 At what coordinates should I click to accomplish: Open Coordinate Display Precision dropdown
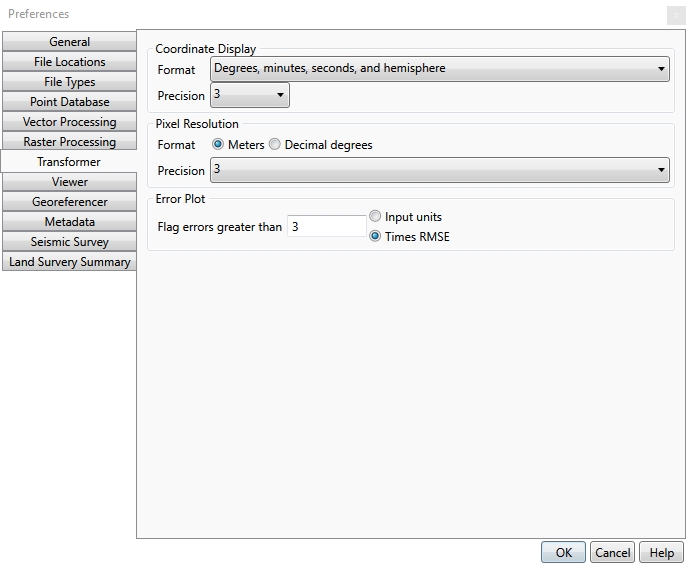coord(249,95)
